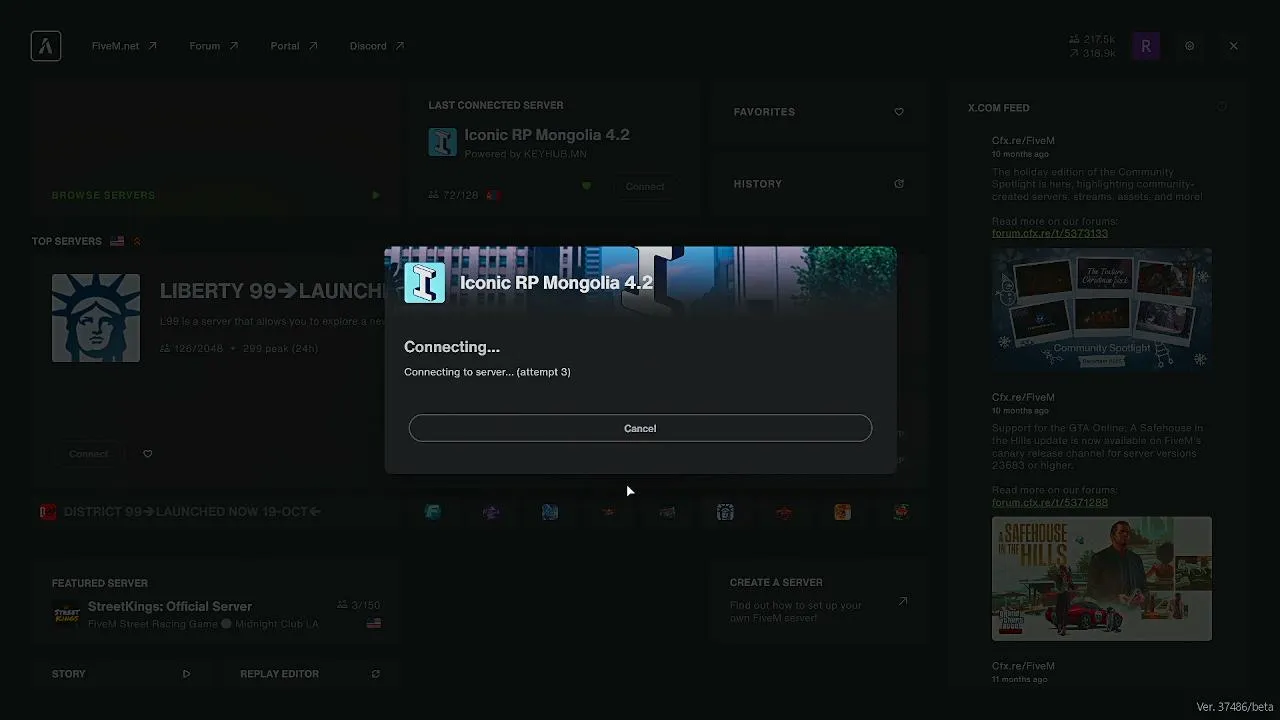Viewport: 1280px width, 720px height.
Task: Select the Statue of Liberty icon in server row
Action: click(x=725, y=512)
